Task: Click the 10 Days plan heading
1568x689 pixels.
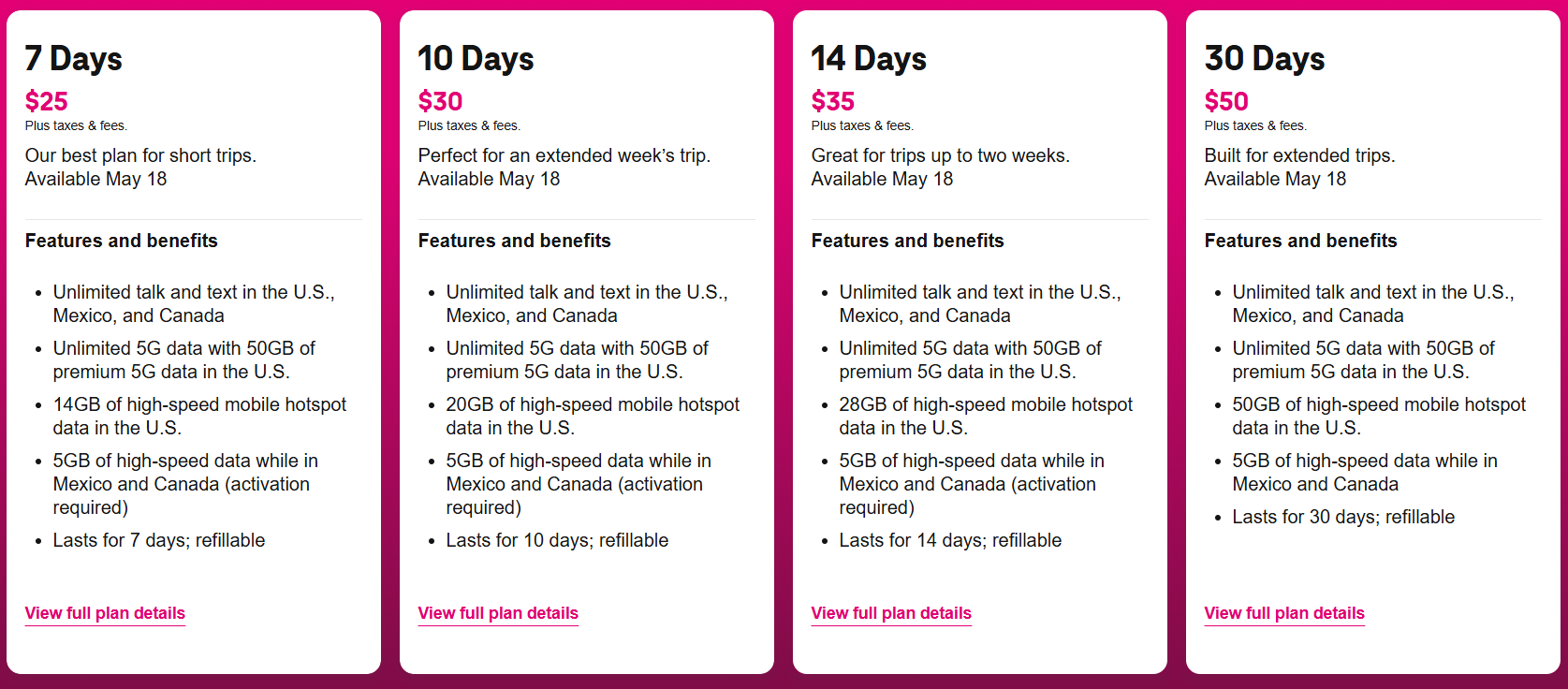Action: click(x=476, y=59)
